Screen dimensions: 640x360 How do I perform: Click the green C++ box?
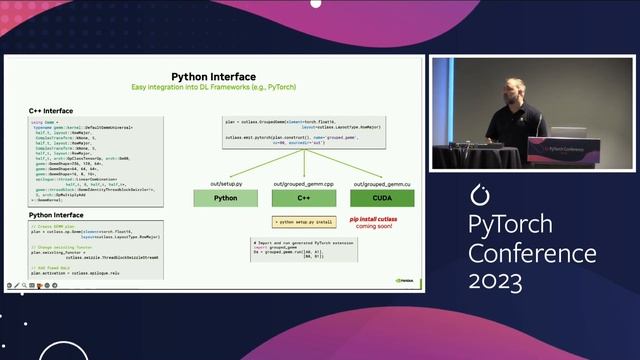tap(304, 198)
